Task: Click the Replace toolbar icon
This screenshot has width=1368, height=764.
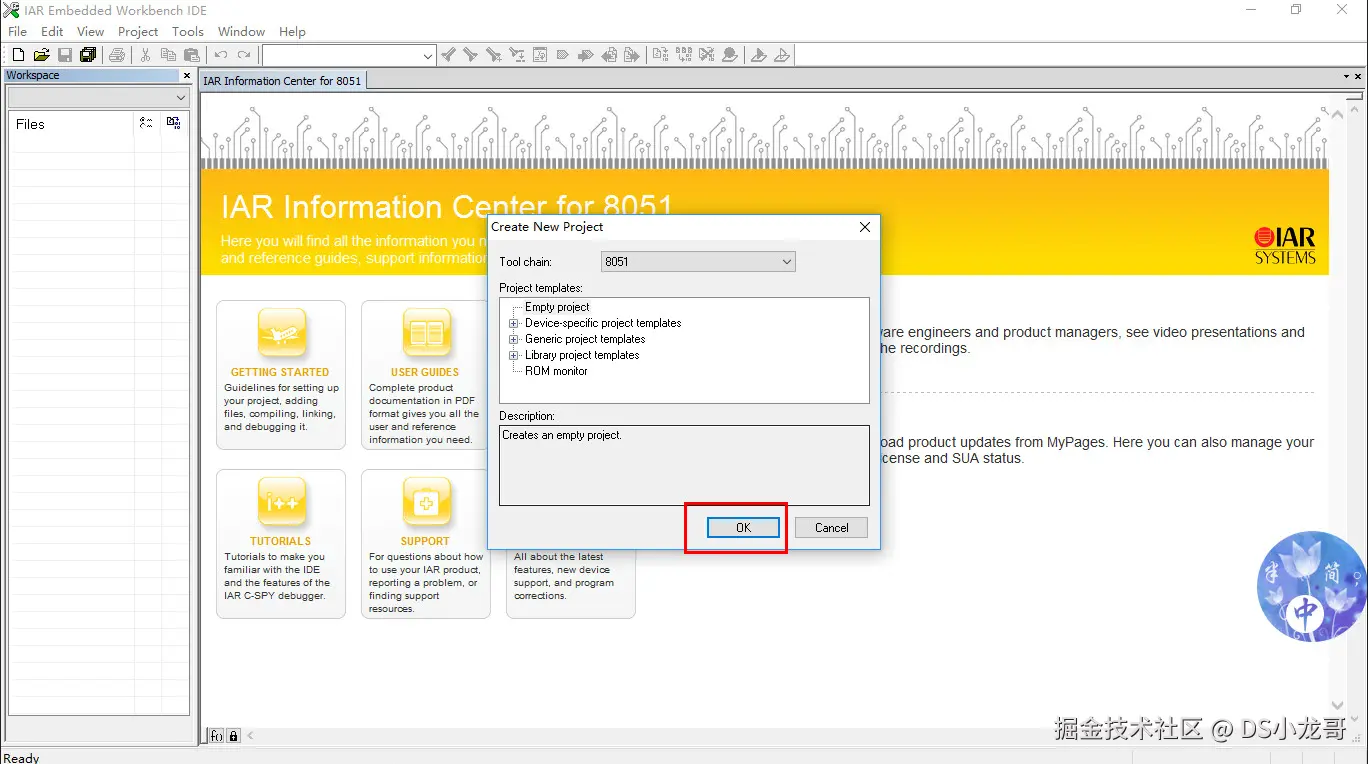Action: point(517,55)
